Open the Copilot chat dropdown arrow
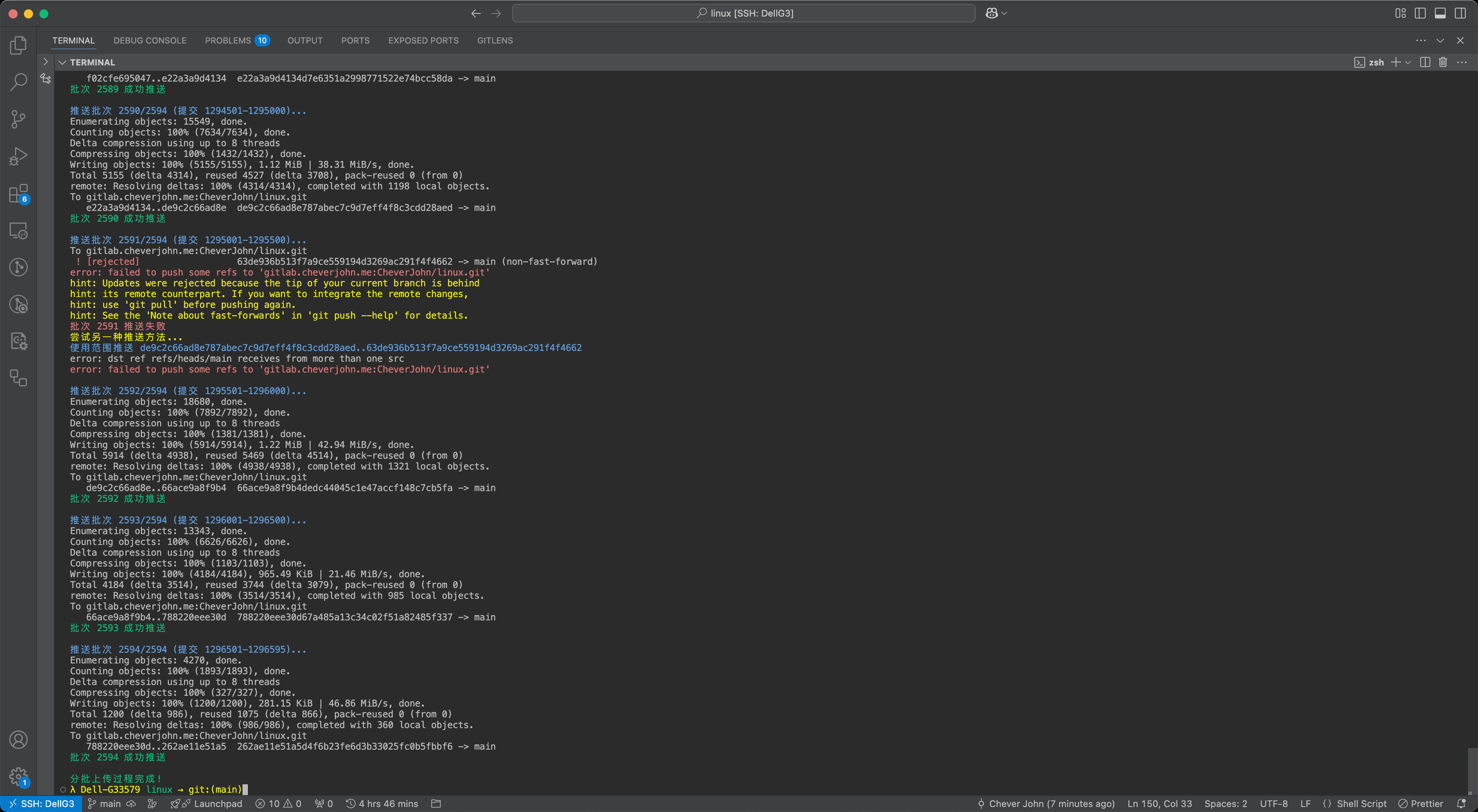The image size is (1478, 812). (1004, 13)
